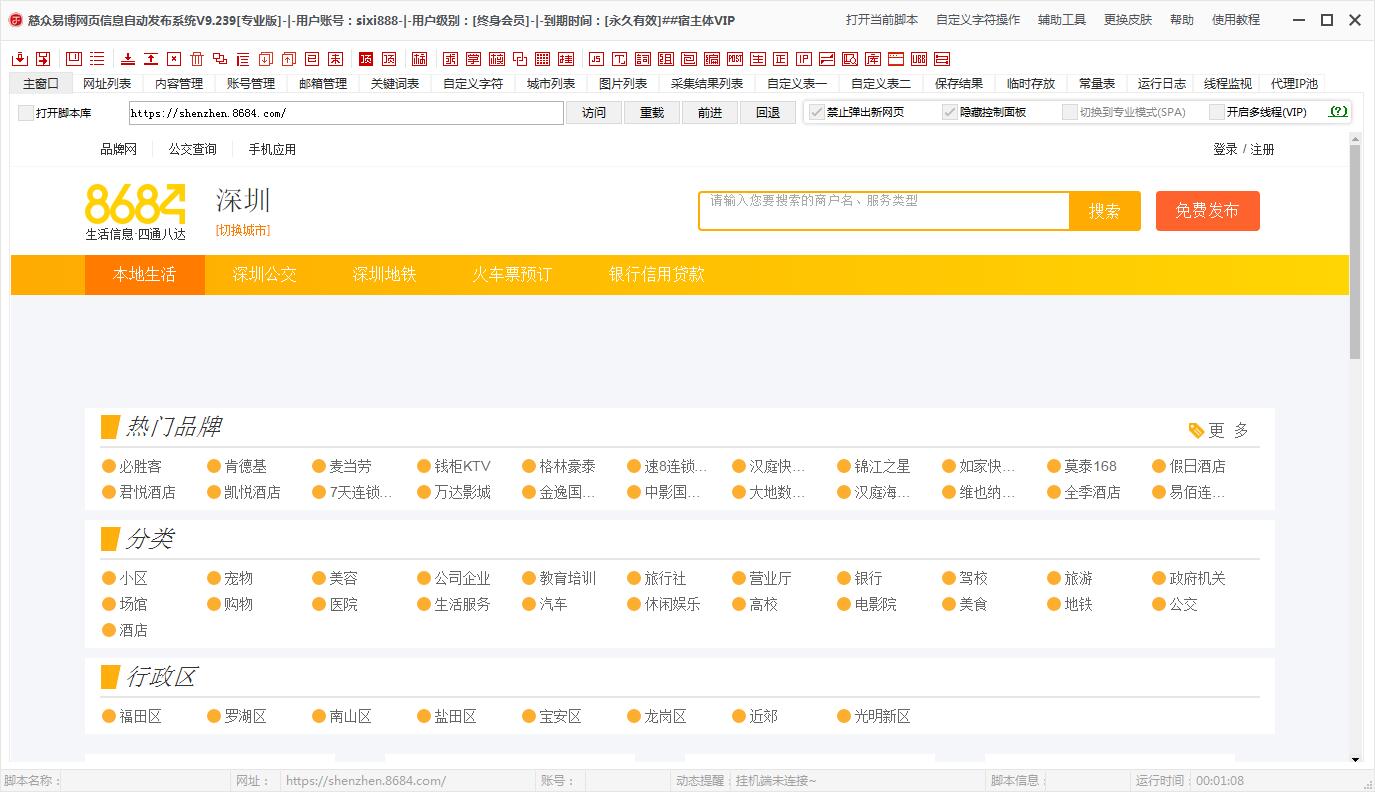The height and width of the screenshot is (792, 1375).
Task: Click the 正 character toolbar icon
Action: (780, 59)
